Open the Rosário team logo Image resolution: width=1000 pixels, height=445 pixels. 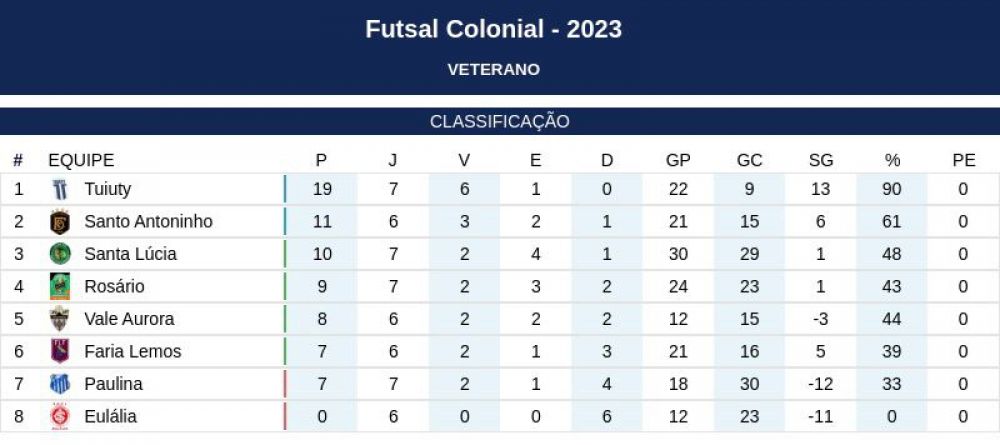[x=60, y=286]
